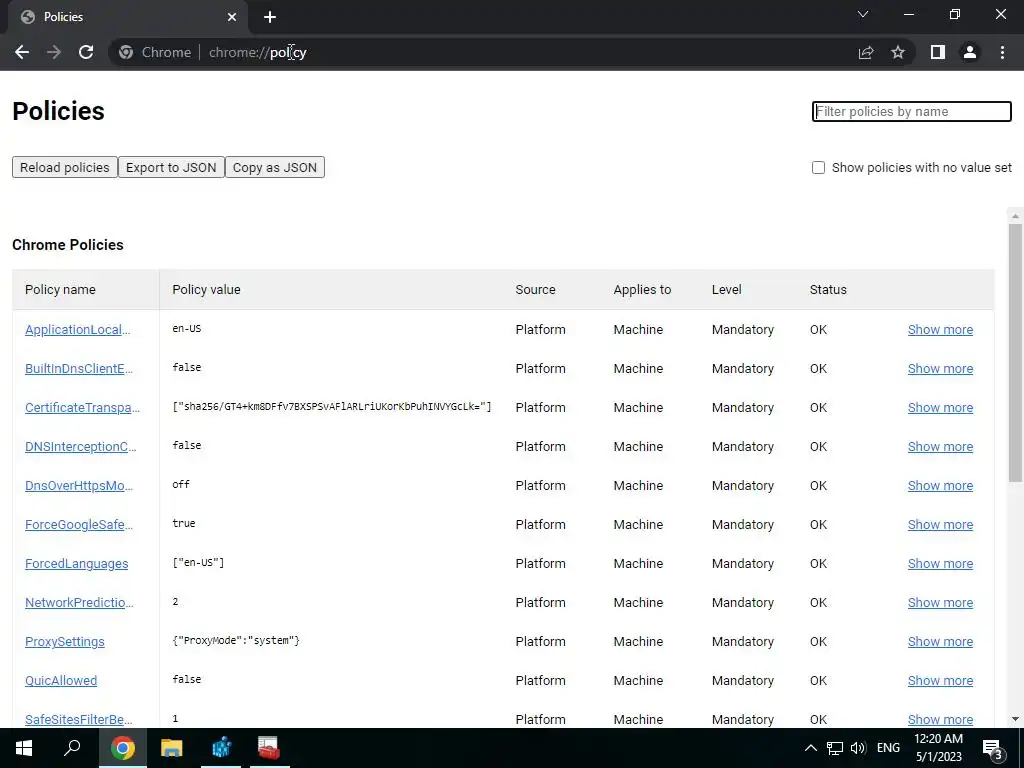Screen dimensions: 1024x768
Task: Click the Reload policies button
Action: [x=65, y=167]
